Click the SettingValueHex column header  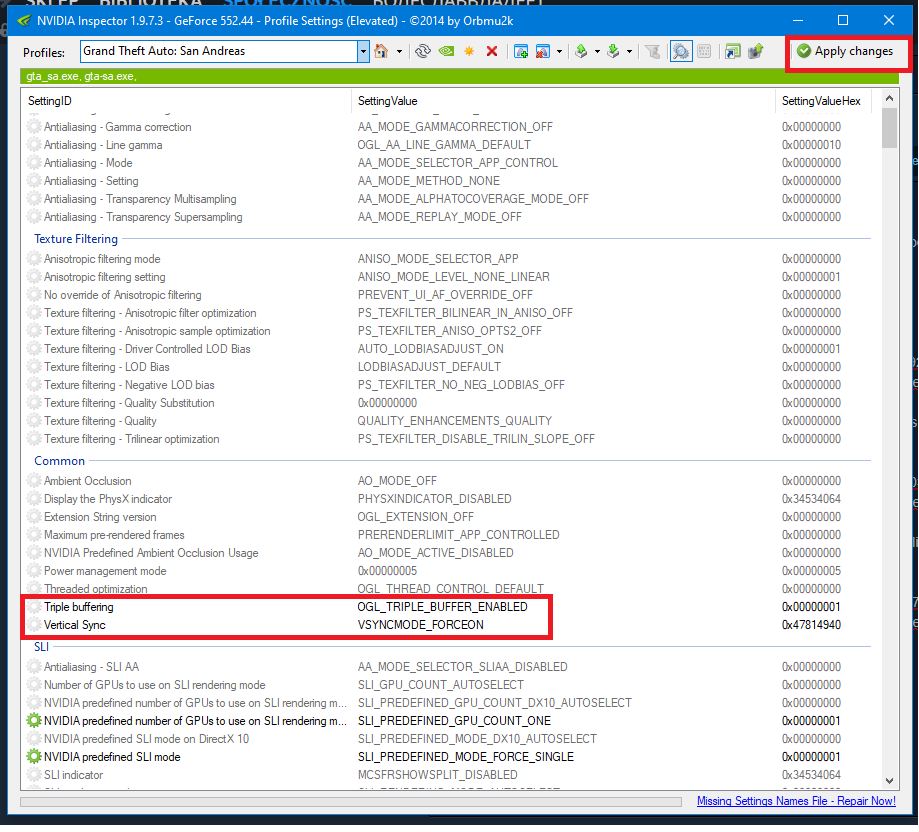pos(823,101)
